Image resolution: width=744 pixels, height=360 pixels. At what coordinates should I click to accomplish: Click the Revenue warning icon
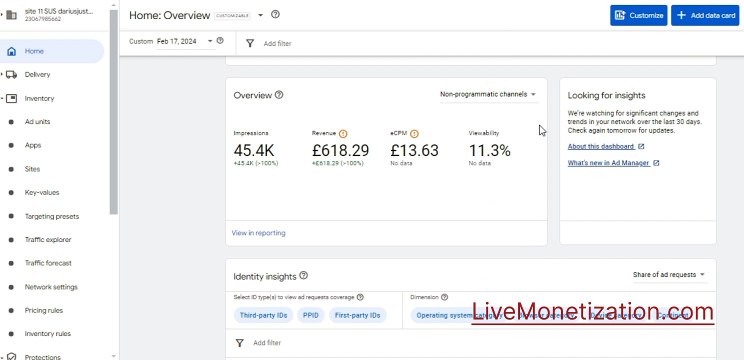pos(343,134)
